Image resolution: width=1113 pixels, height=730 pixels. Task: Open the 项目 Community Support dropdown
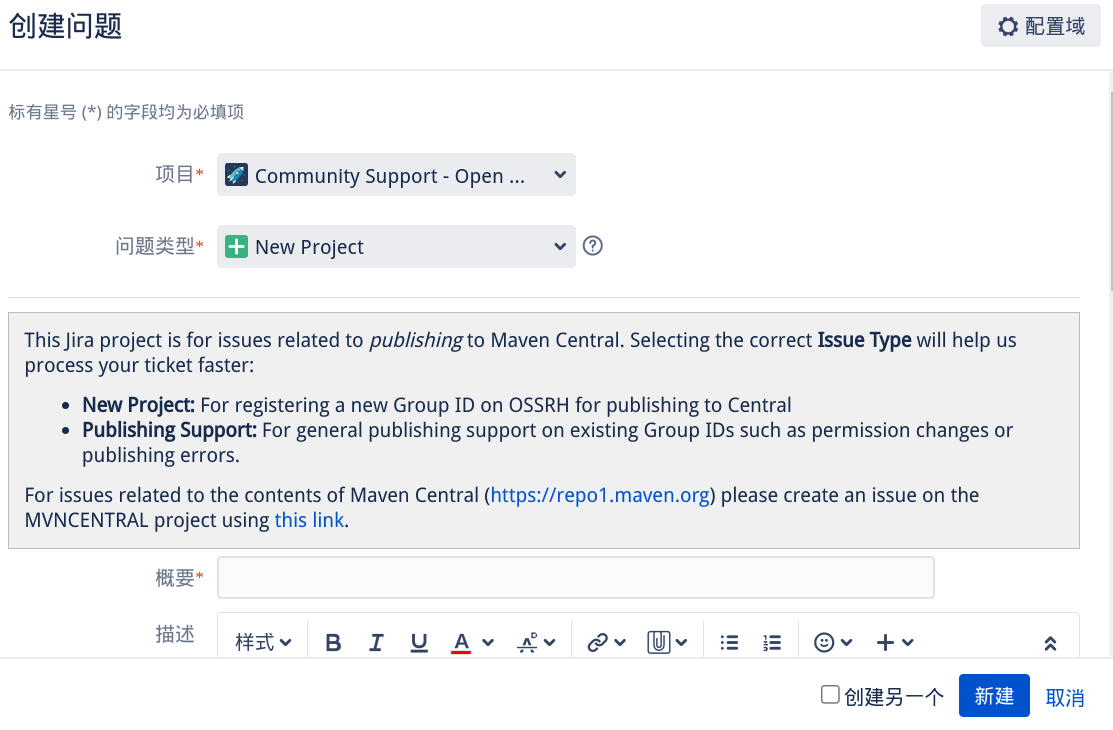396,175
